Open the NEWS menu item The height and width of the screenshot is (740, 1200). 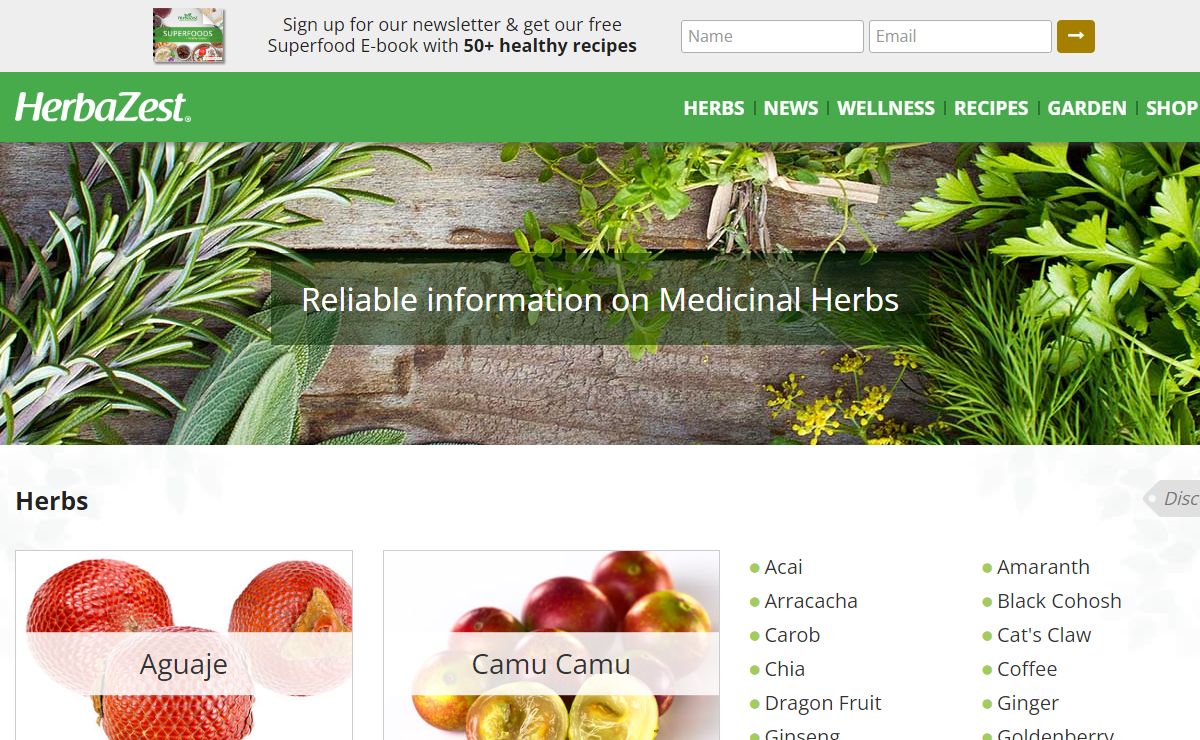[x=791, y=108]
